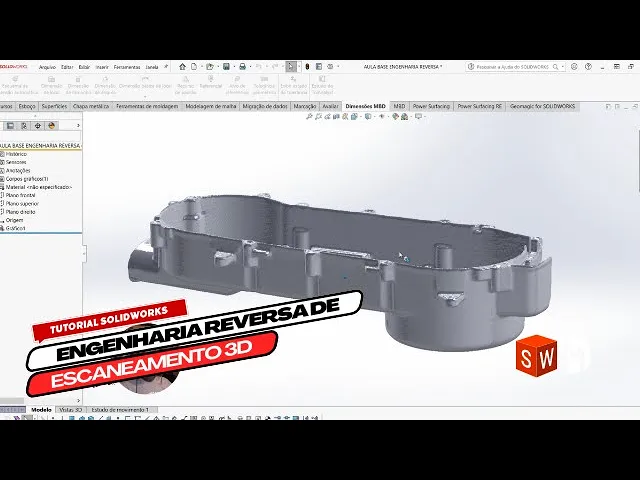This screenshot has width=640, height=480.
Task: Click the Referencial ribbon button
Action: pyautogui.click(x=211, y=82)
